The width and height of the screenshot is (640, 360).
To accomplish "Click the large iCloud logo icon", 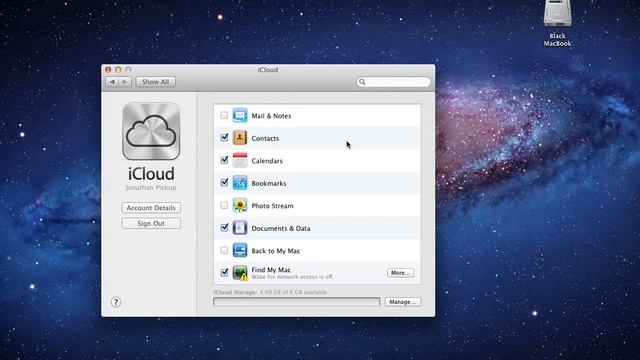I will click(x=151, y=131).
